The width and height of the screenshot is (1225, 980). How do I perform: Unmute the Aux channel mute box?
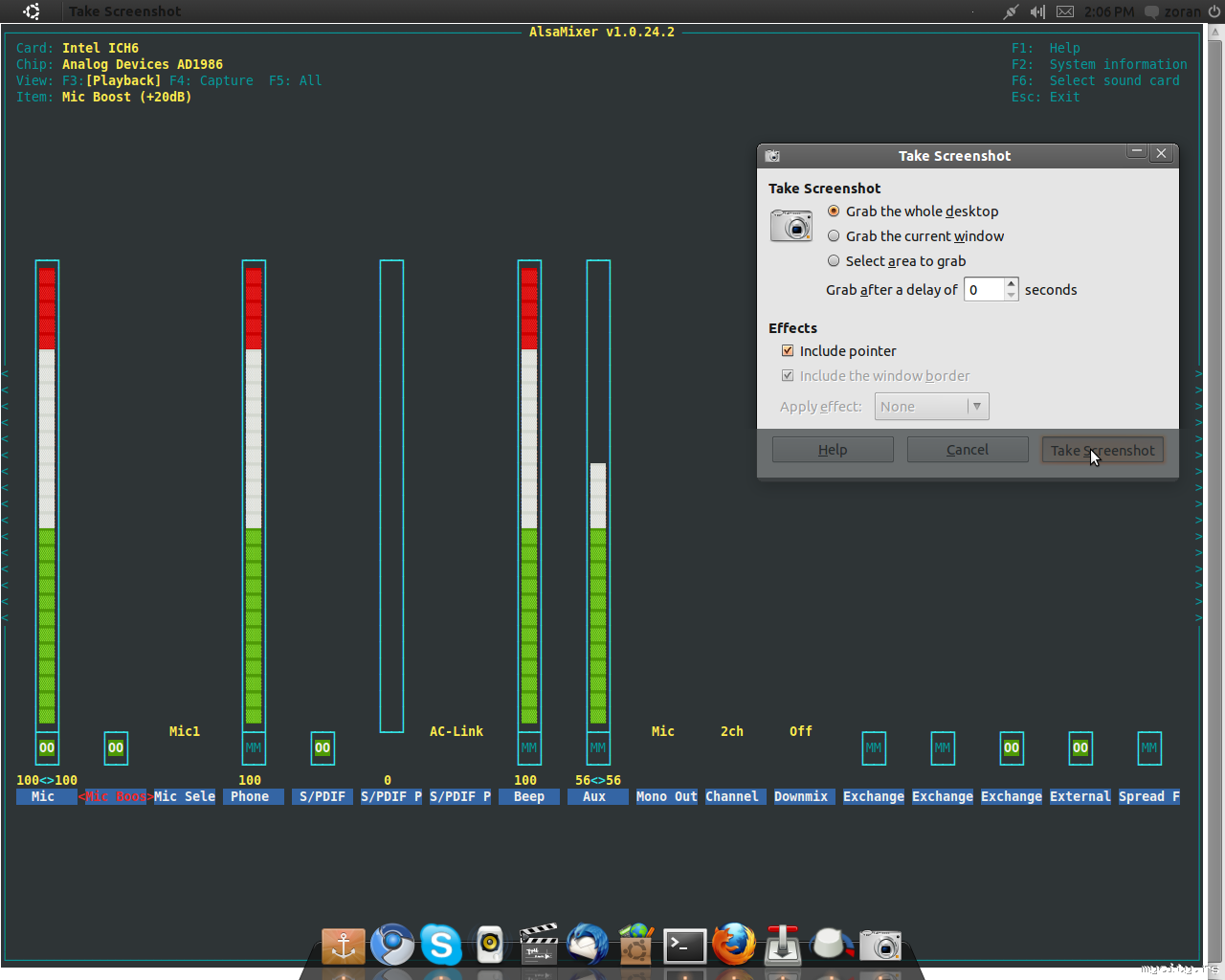(x=598, y=748)
